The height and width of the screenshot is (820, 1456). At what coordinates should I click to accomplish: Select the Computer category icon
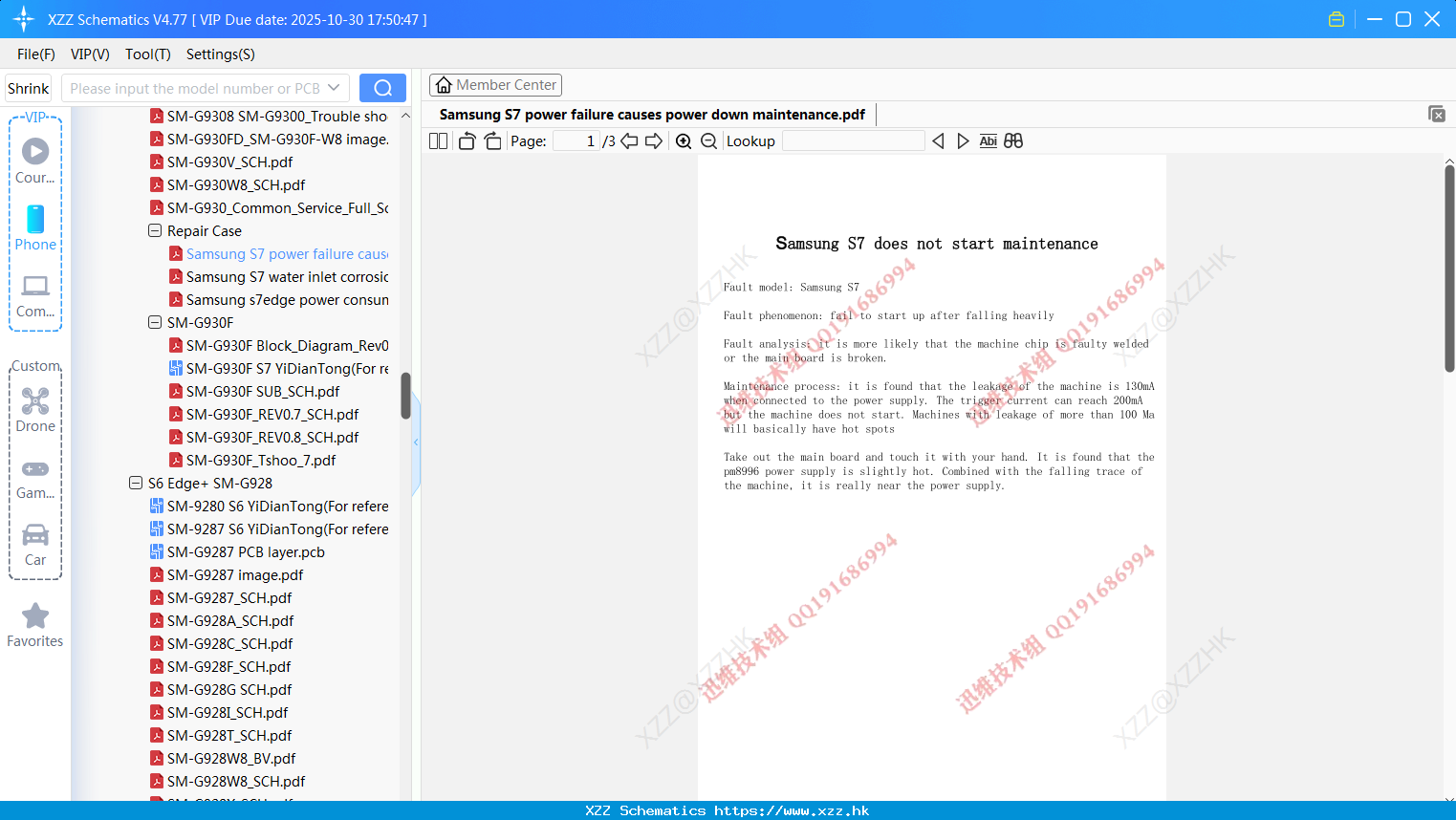tap(35, 295)
